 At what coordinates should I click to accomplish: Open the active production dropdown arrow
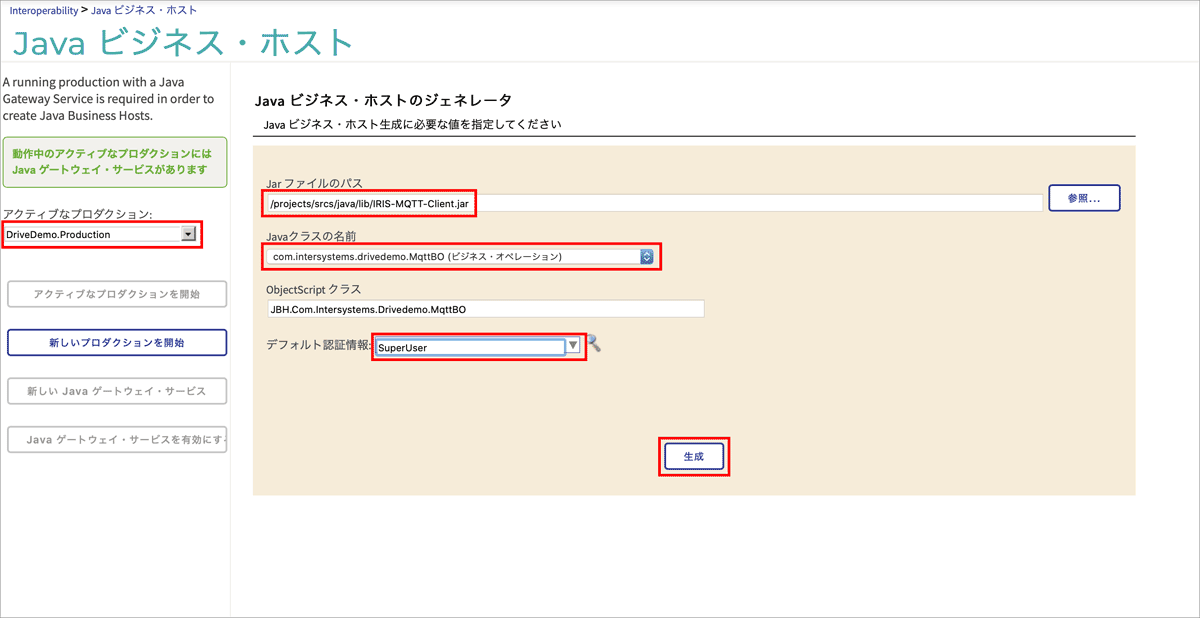click(x=188, y=233)
